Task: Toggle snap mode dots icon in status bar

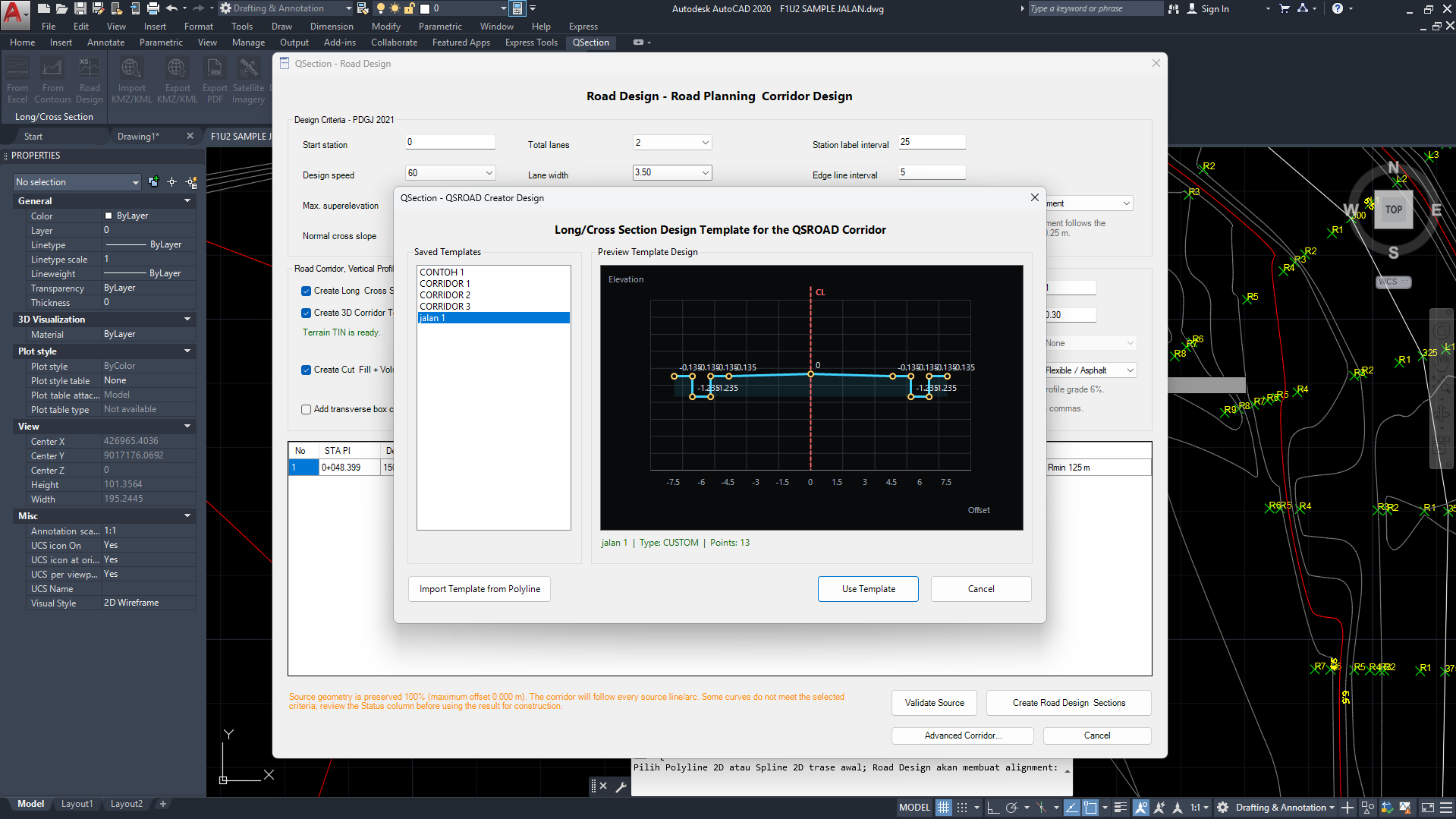Action: tap(962, 808)
